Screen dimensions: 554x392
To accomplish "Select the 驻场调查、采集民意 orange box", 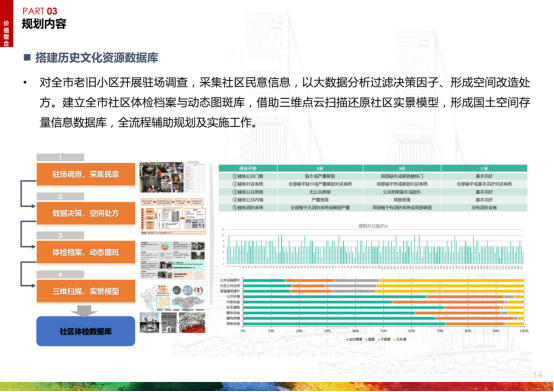I will tap(86, 174).
